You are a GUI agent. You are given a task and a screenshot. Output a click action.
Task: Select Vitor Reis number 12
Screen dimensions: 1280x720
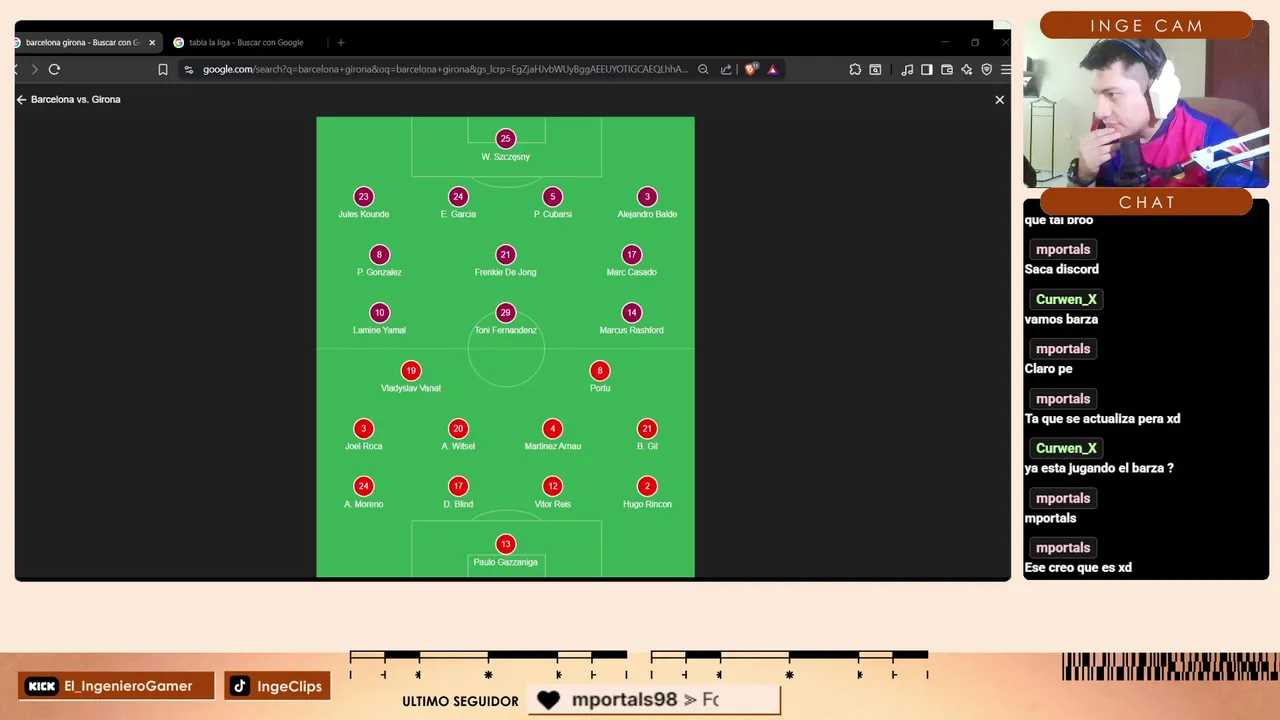click(552, 493)
